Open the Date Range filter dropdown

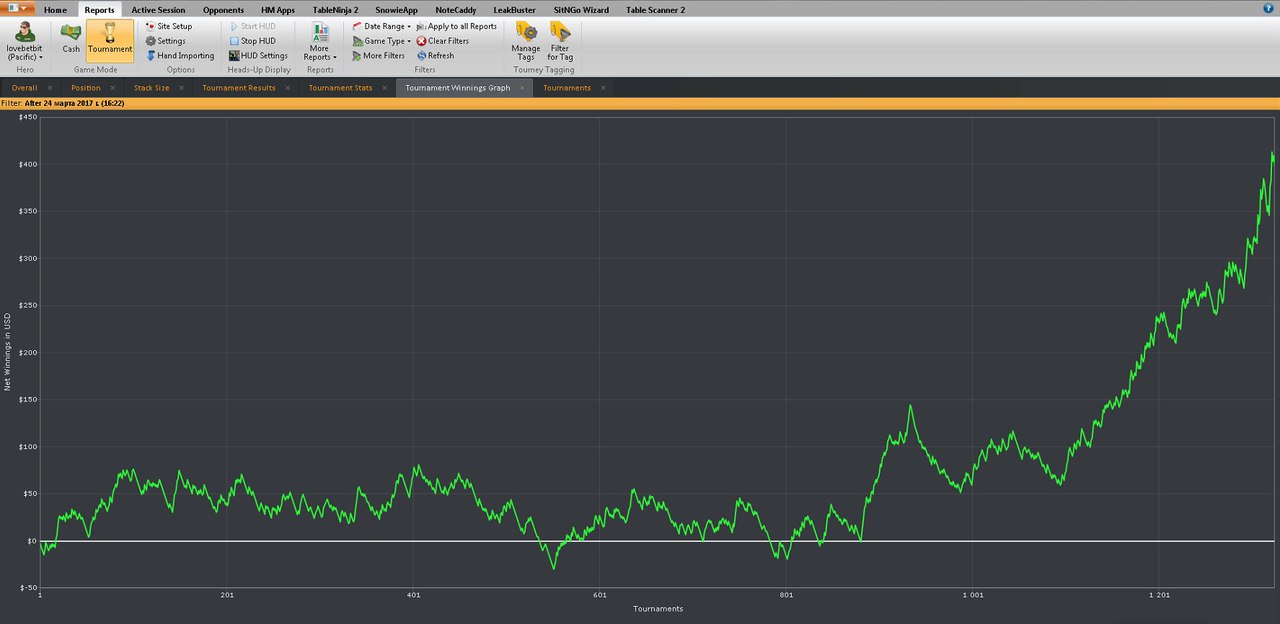[381, 26]
